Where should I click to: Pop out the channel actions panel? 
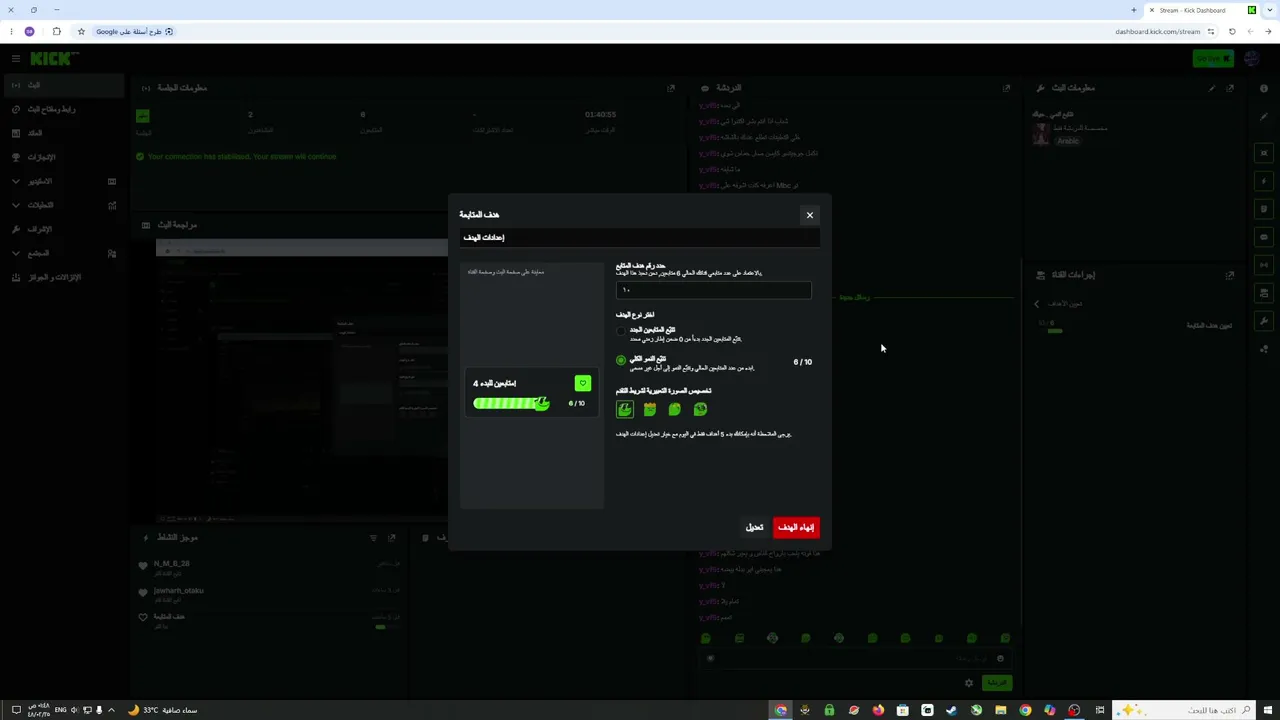[1230, 275]
